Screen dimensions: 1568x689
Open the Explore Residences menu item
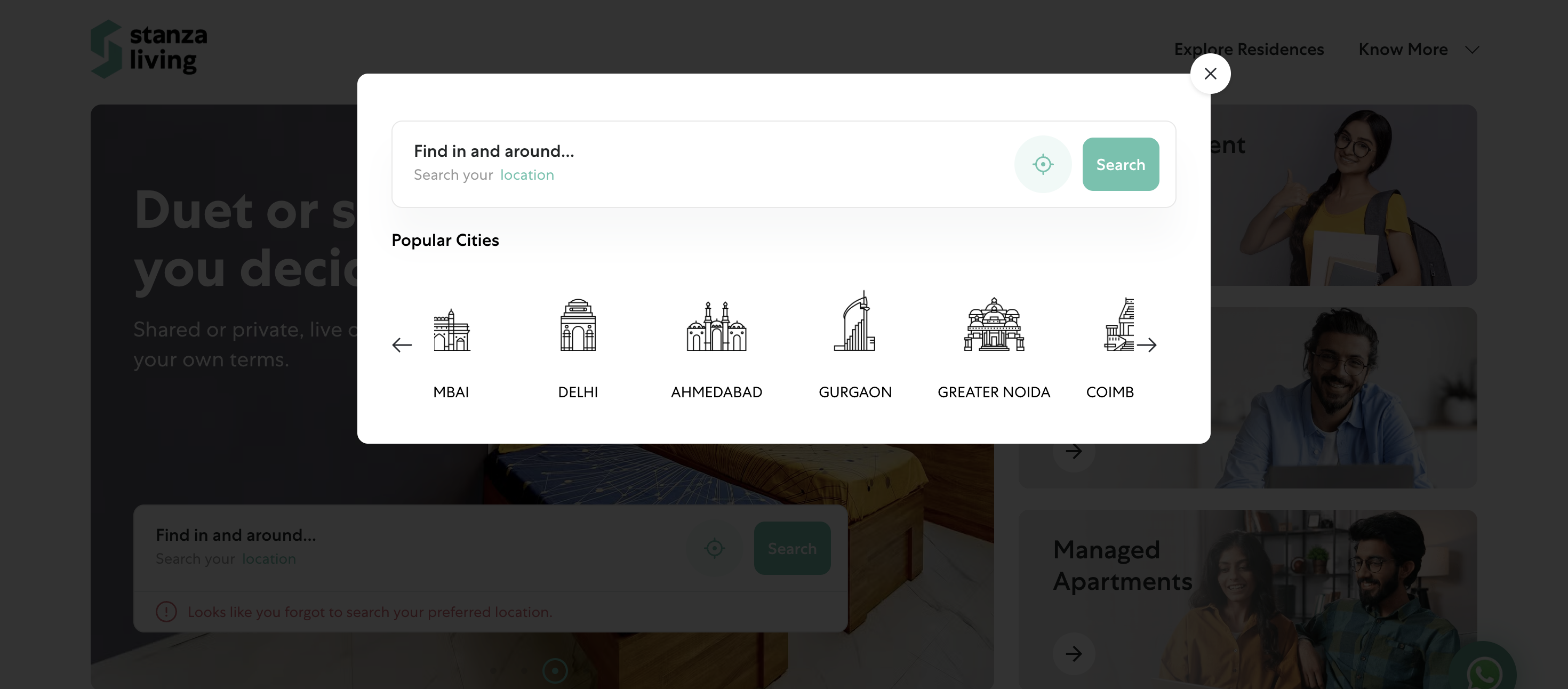[x=1249, y=49]
